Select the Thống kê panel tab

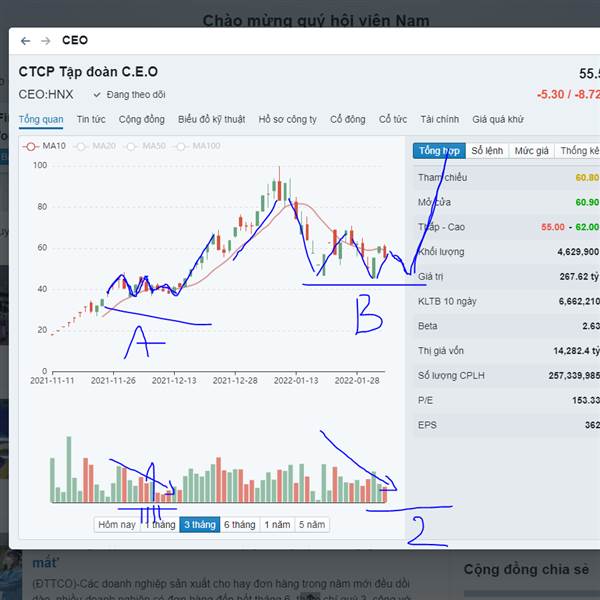click(578, 151)
